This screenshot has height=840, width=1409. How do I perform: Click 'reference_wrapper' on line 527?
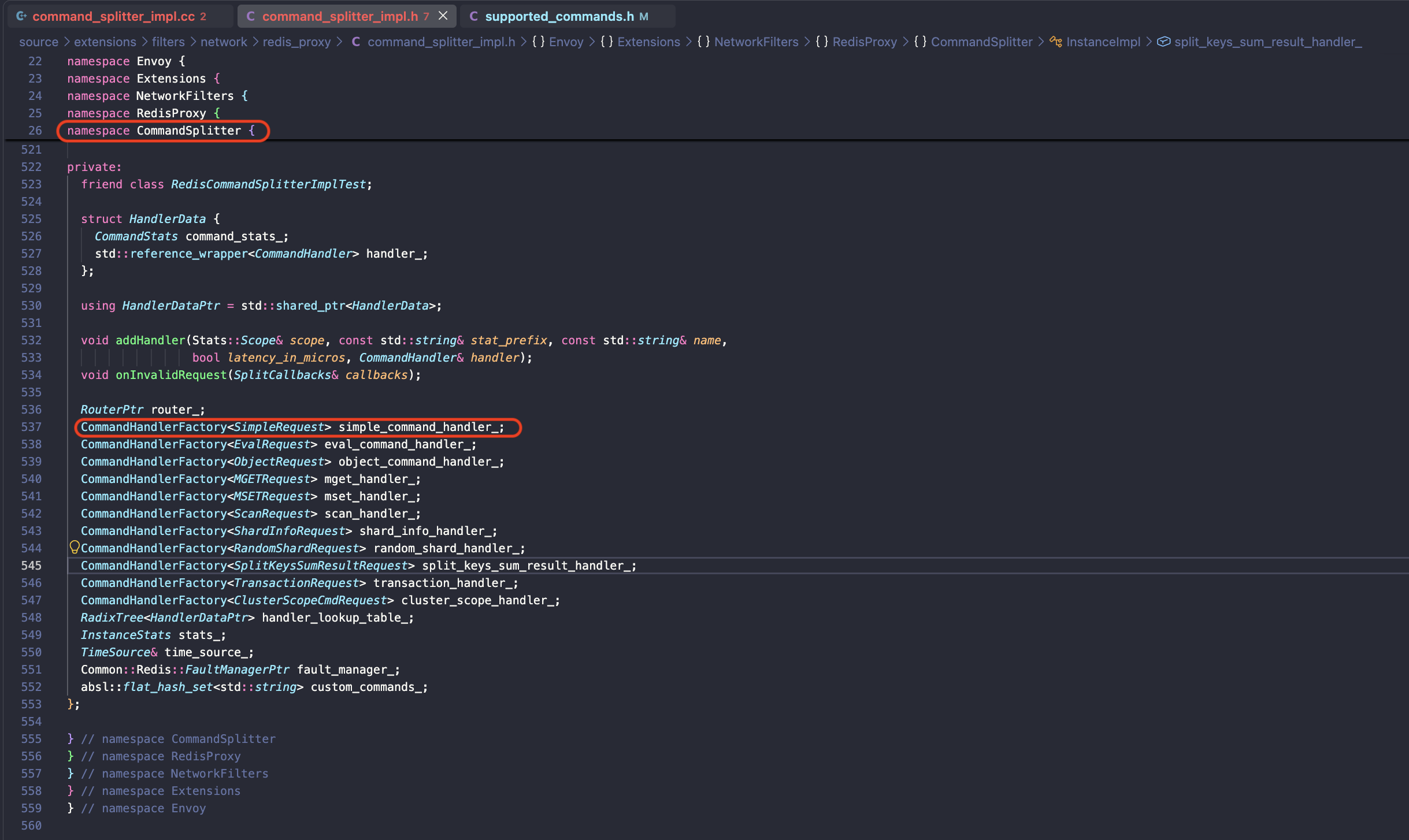189,254
